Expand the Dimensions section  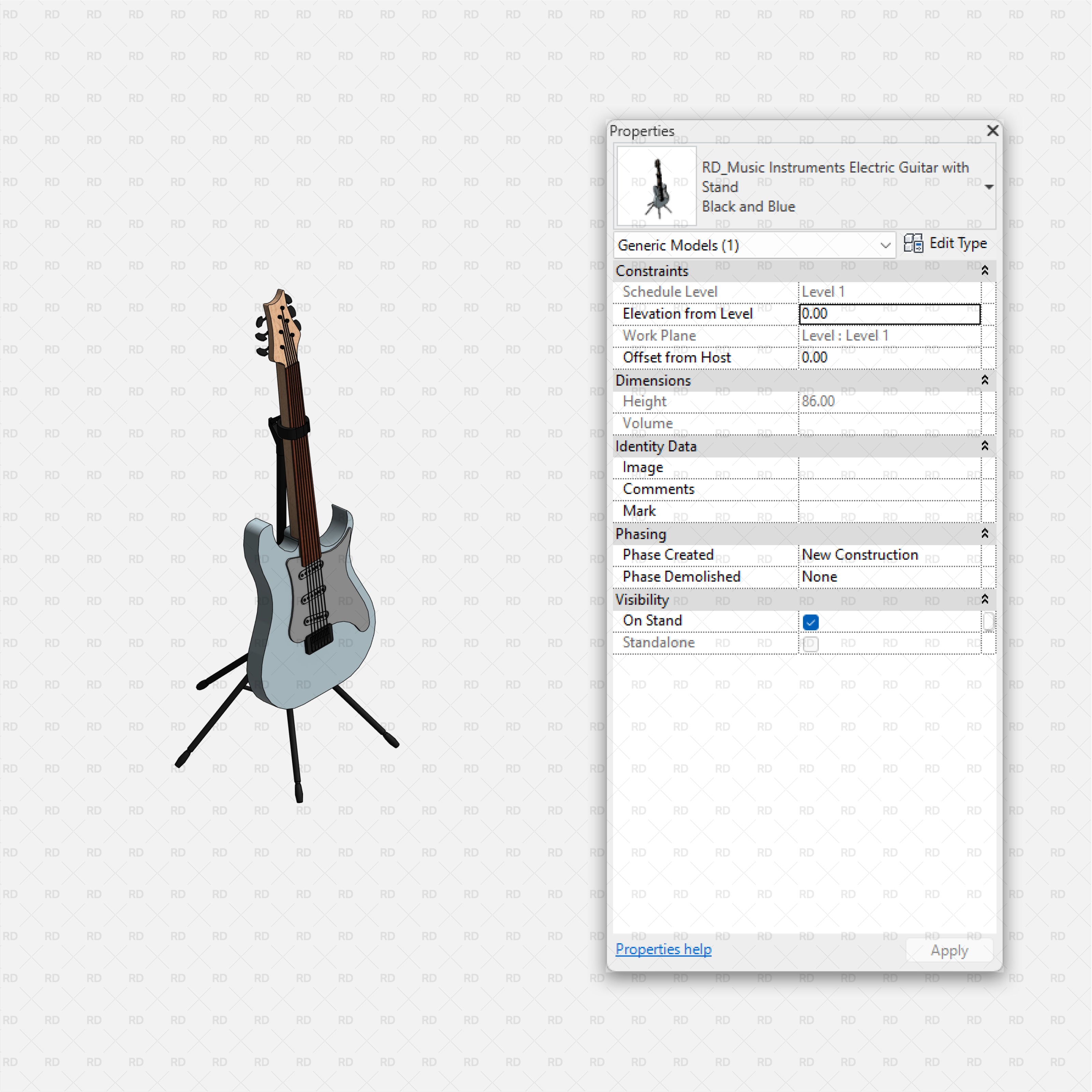click(985, 381)
